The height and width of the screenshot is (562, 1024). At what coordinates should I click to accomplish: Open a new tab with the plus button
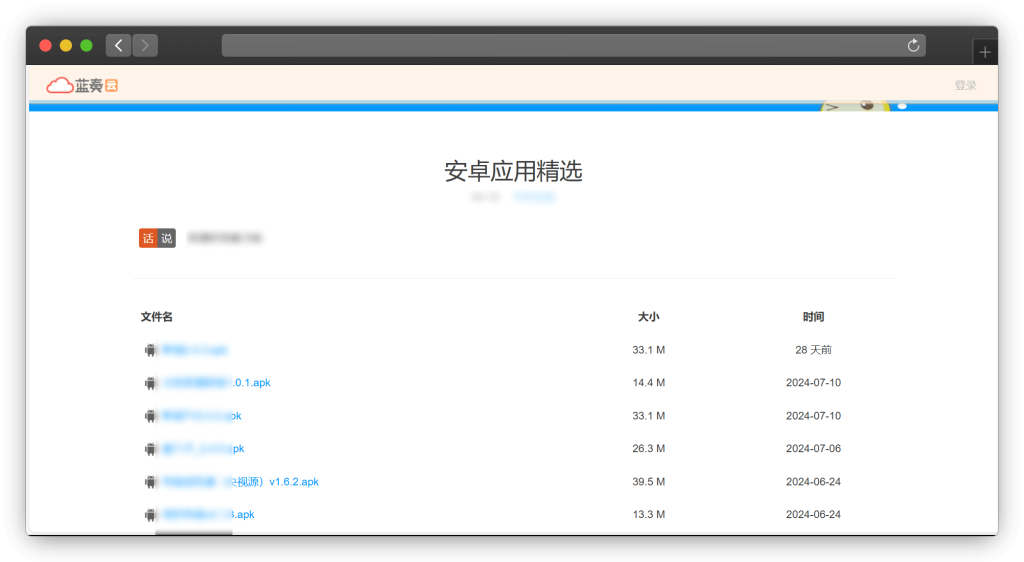click(985, 52)
